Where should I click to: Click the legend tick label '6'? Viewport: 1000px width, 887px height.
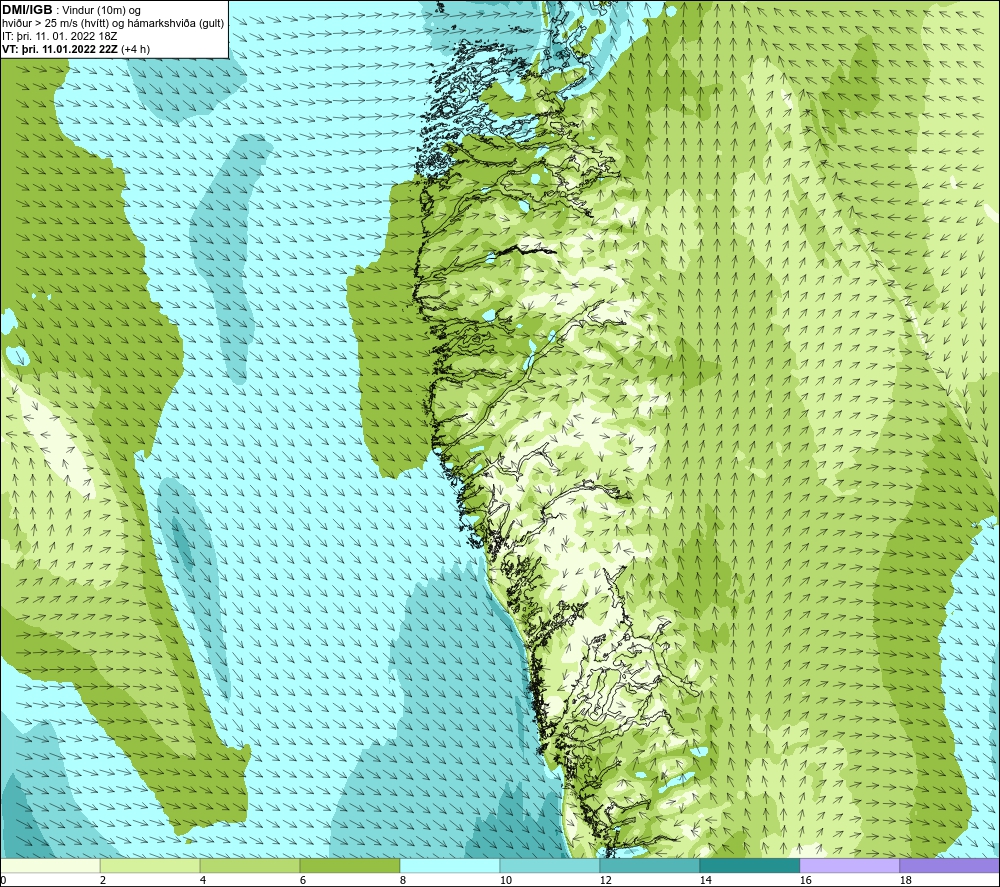[x=303, y=881]
